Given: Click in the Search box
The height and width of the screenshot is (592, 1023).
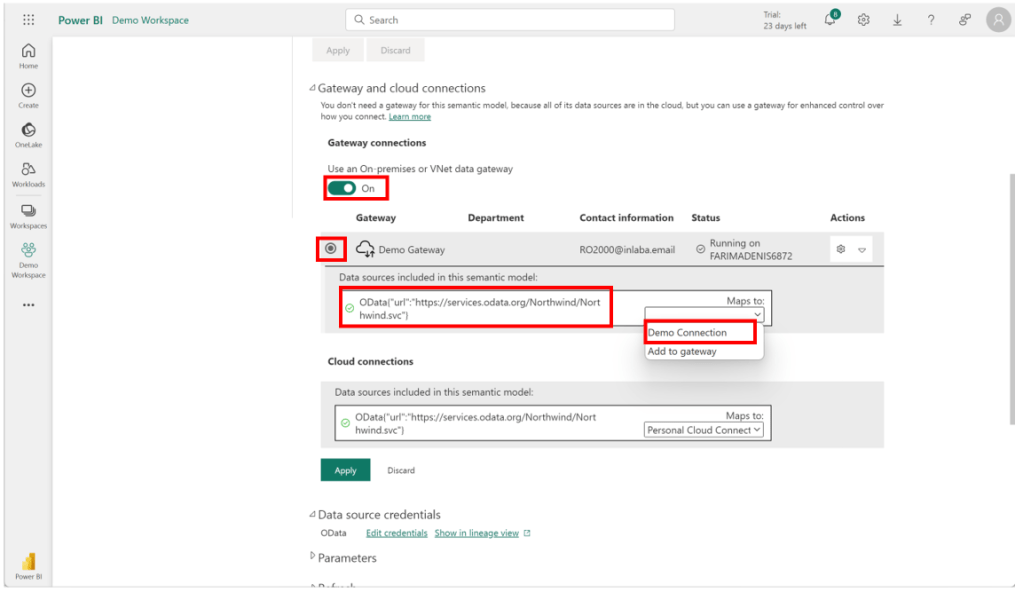Looking at the screenshot, I should coord(510,20).
